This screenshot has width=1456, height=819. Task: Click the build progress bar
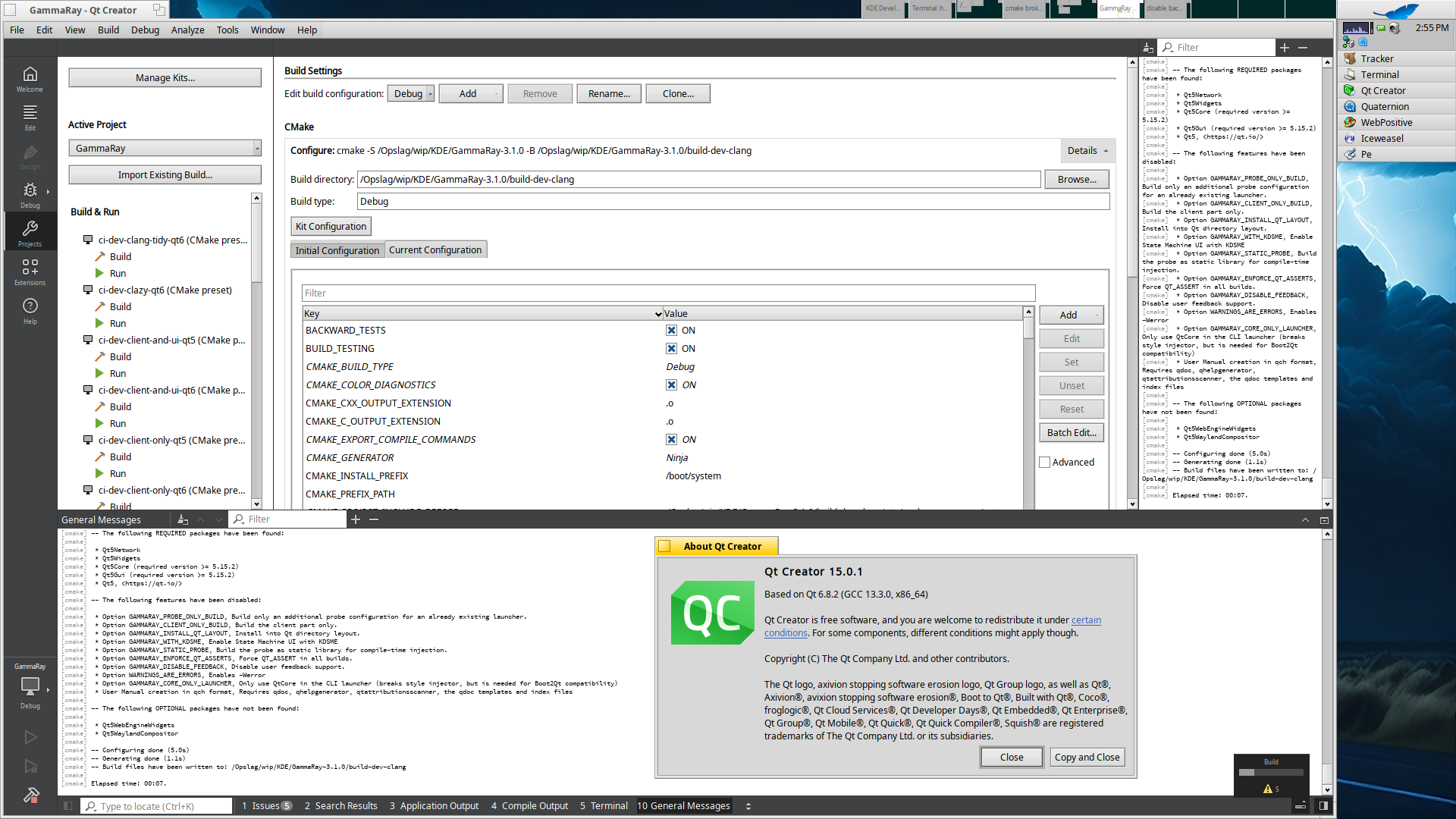coord(1271,773)
